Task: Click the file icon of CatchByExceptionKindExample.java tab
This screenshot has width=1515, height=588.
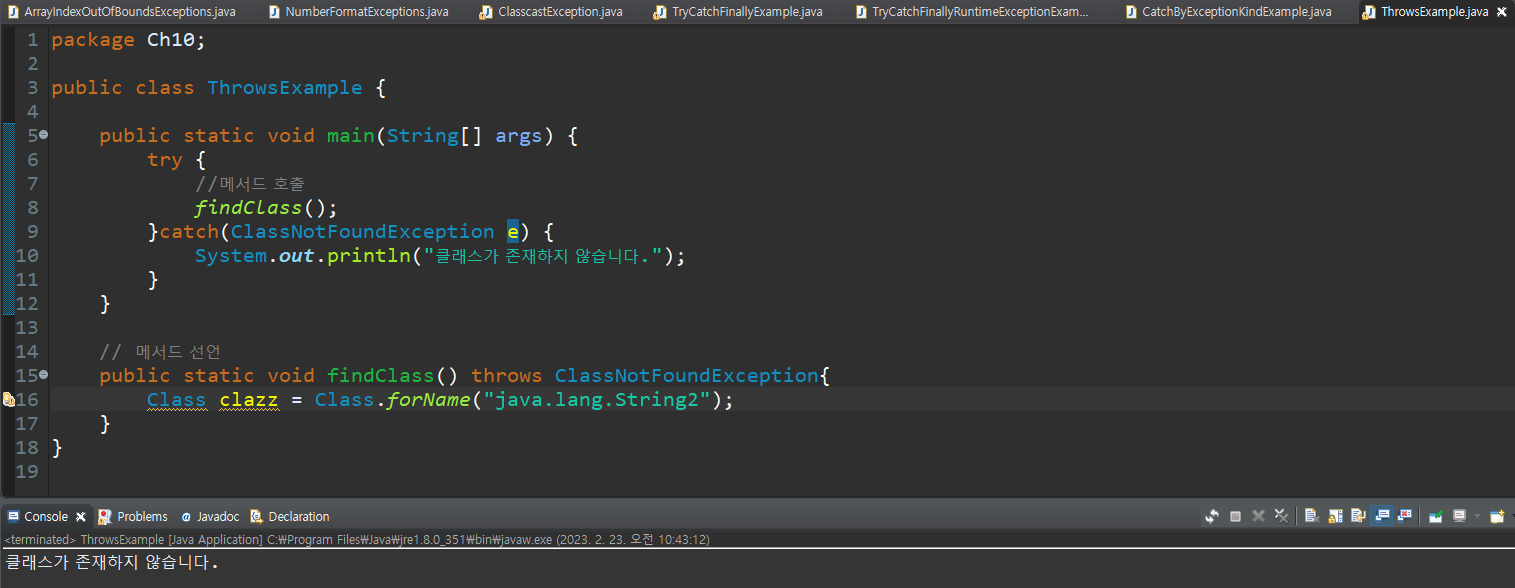Action: (x=1131, y=12)
